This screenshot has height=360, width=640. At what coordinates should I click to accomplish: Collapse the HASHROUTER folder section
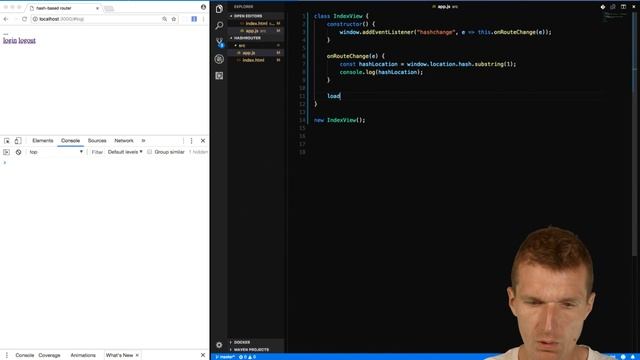(256, 38)
